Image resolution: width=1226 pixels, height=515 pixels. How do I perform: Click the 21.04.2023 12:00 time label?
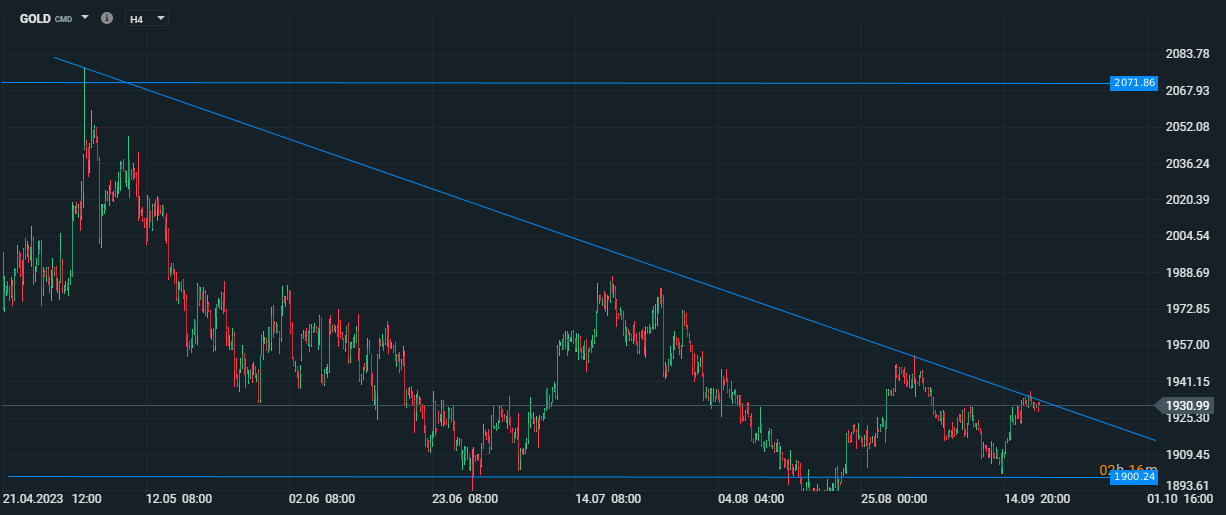coord(51,498)
